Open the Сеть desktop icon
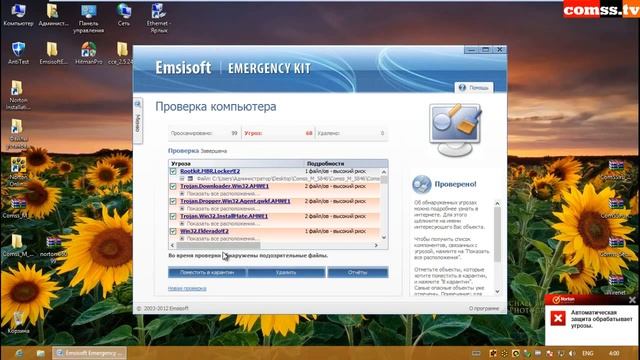Image resolution: width=640 pixels, height=360 pixels. coord(124,14)
